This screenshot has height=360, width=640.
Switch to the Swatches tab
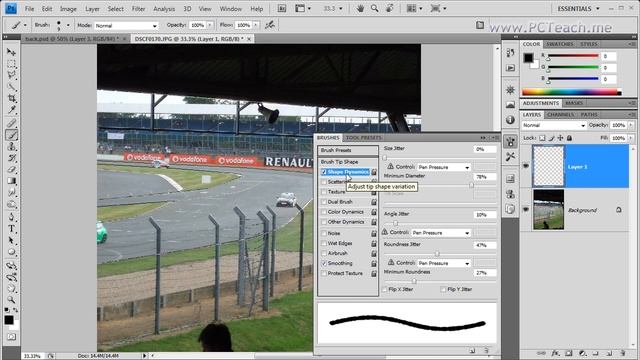[x=560, y=44]
